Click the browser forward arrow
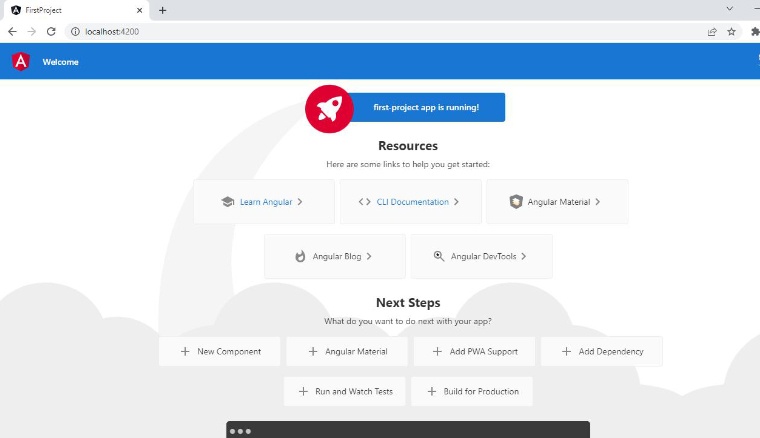This screenshot has width=760, height=438. tap(32, 31)
